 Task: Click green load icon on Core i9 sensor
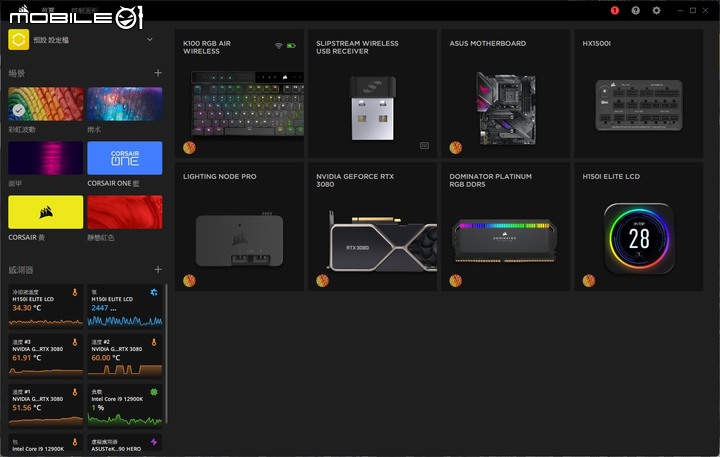pyautogui.click(x=154, y=392)
